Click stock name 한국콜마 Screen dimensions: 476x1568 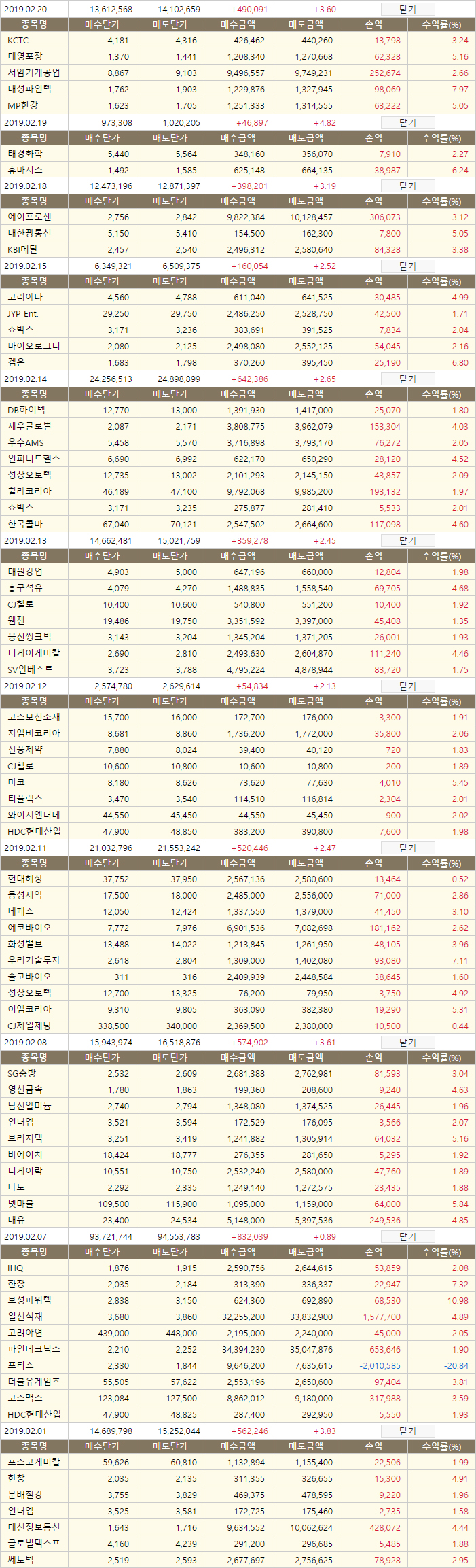pos(25,524)
